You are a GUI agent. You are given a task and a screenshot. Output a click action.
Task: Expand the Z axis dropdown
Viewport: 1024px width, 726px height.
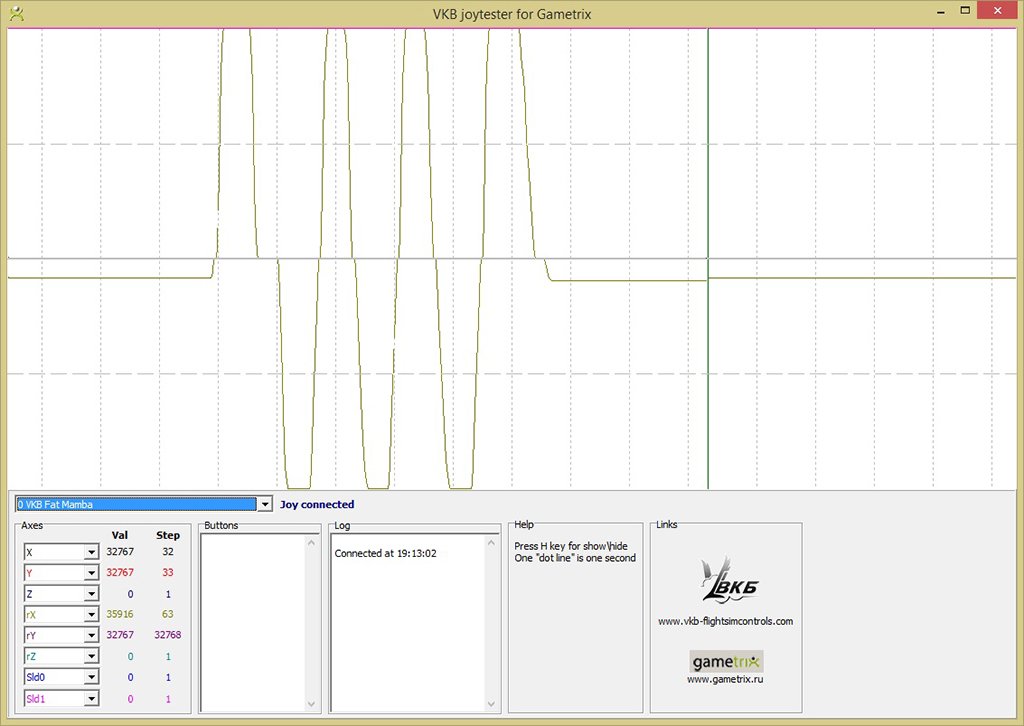pos(91,594)
